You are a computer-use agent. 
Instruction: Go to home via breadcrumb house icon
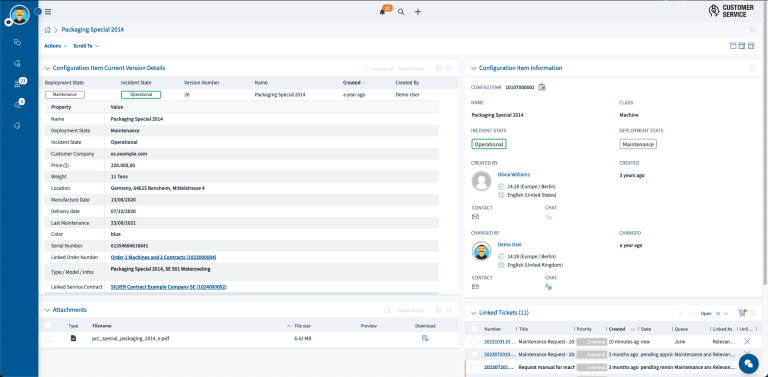coord(48,30)
